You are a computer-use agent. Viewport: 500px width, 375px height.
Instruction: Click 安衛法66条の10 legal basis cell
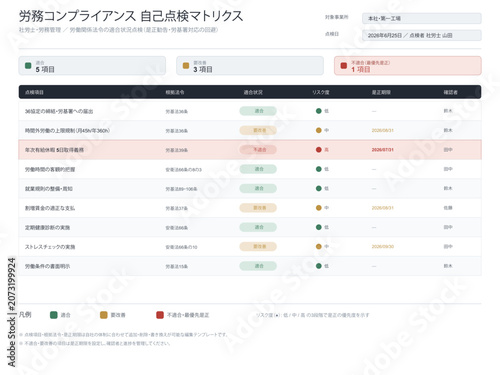(181, 247)
